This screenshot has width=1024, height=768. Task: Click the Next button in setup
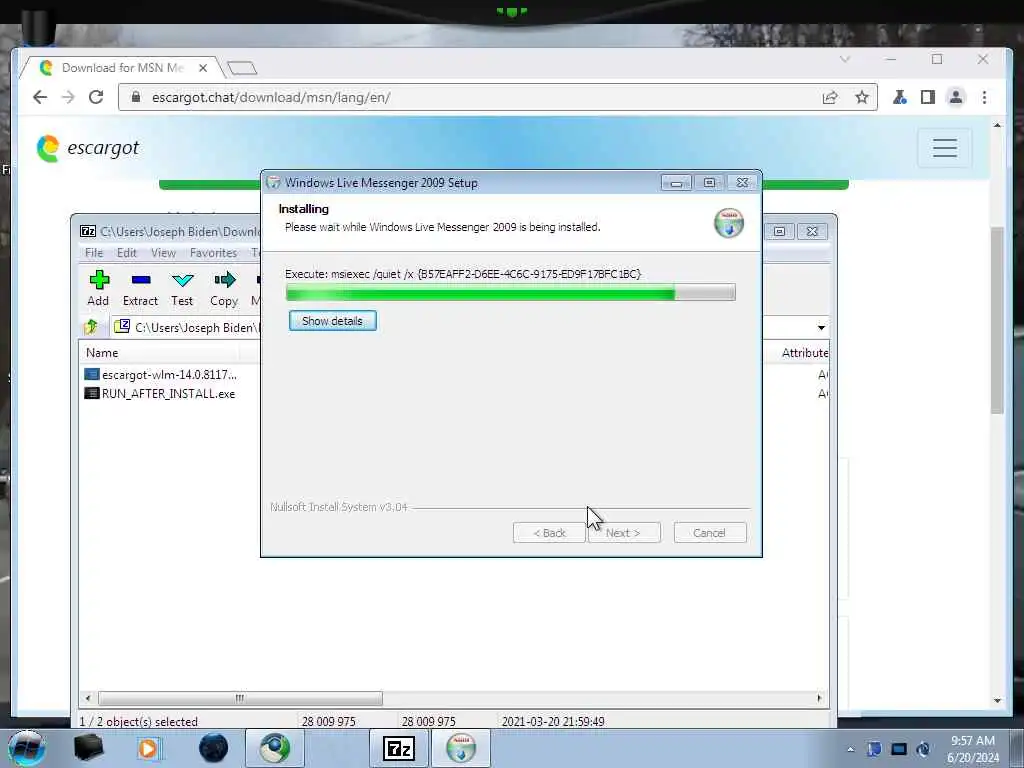(x=624, y=533)
